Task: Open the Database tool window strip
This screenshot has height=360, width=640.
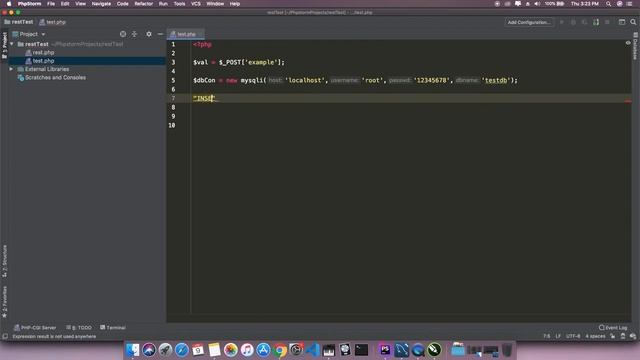Action: (636, 47)
